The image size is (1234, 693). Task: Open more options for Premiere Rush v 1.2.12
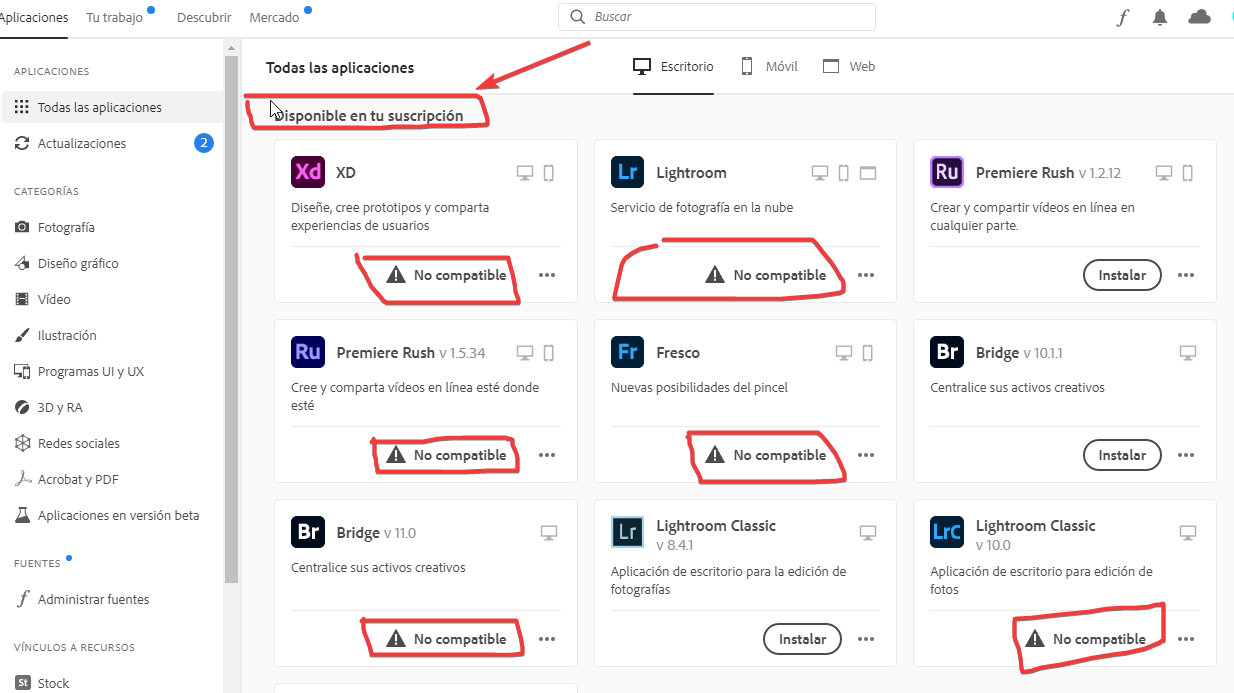tap(1186, 275)
